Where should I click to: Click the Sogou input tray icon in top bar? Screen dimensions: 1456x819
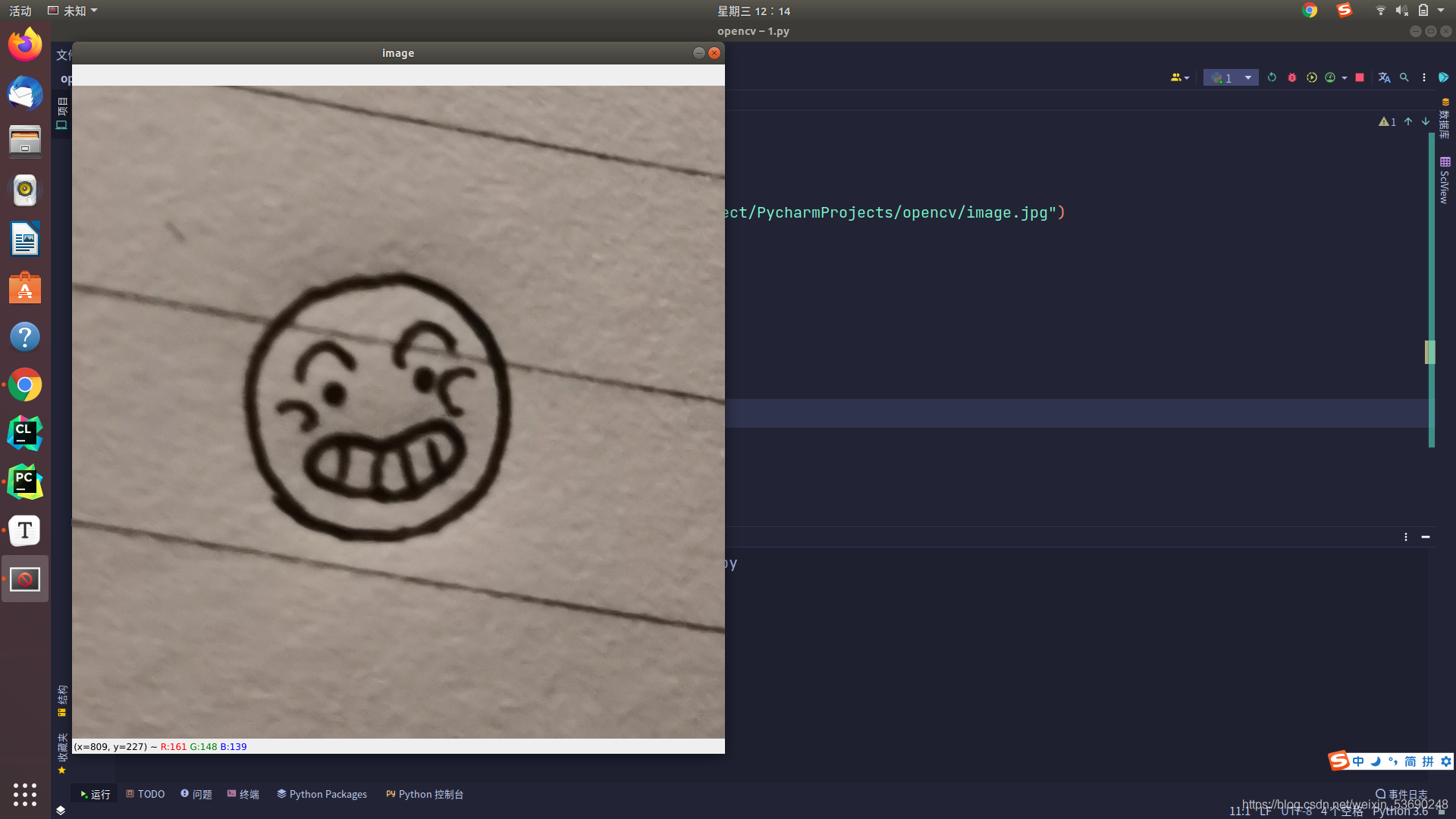(1344, 11)
